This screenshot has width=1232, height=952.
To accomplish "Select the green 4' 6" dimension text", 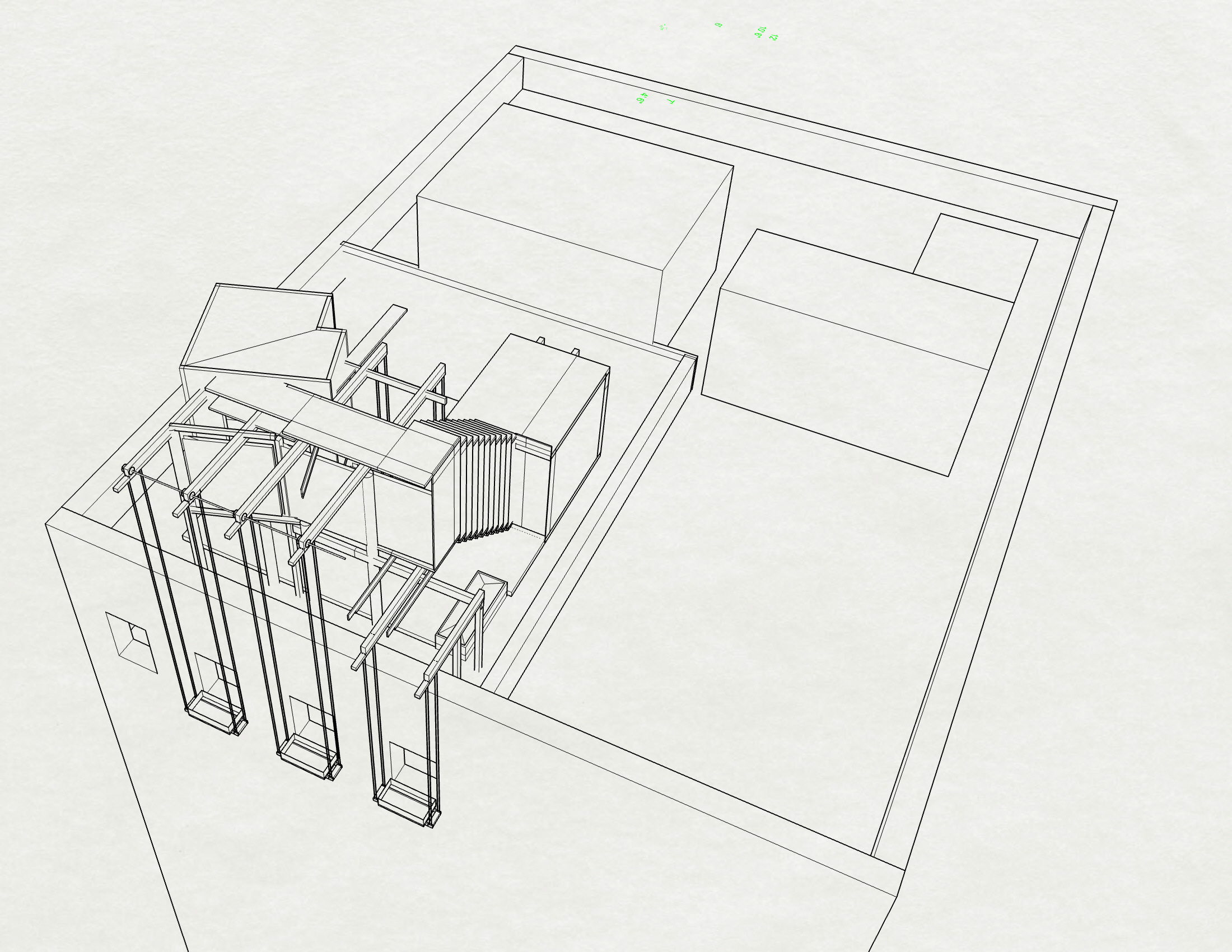I will (x=642, y=98).
